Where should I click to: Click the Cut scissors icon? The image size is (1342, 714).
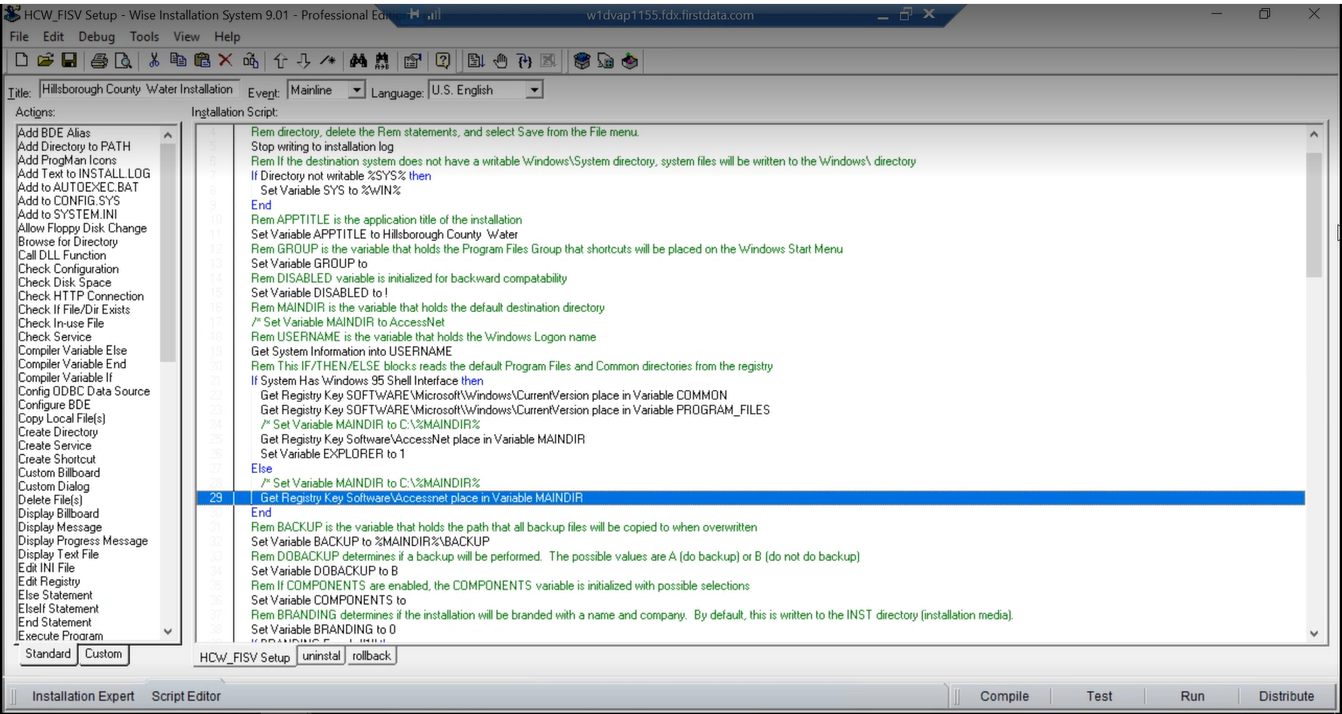pos(154,61)
